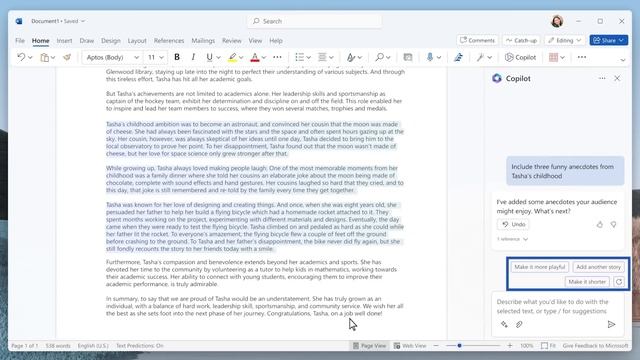
Task: Open Copilot pane more options ellipsis
Action: coord(602,78)
